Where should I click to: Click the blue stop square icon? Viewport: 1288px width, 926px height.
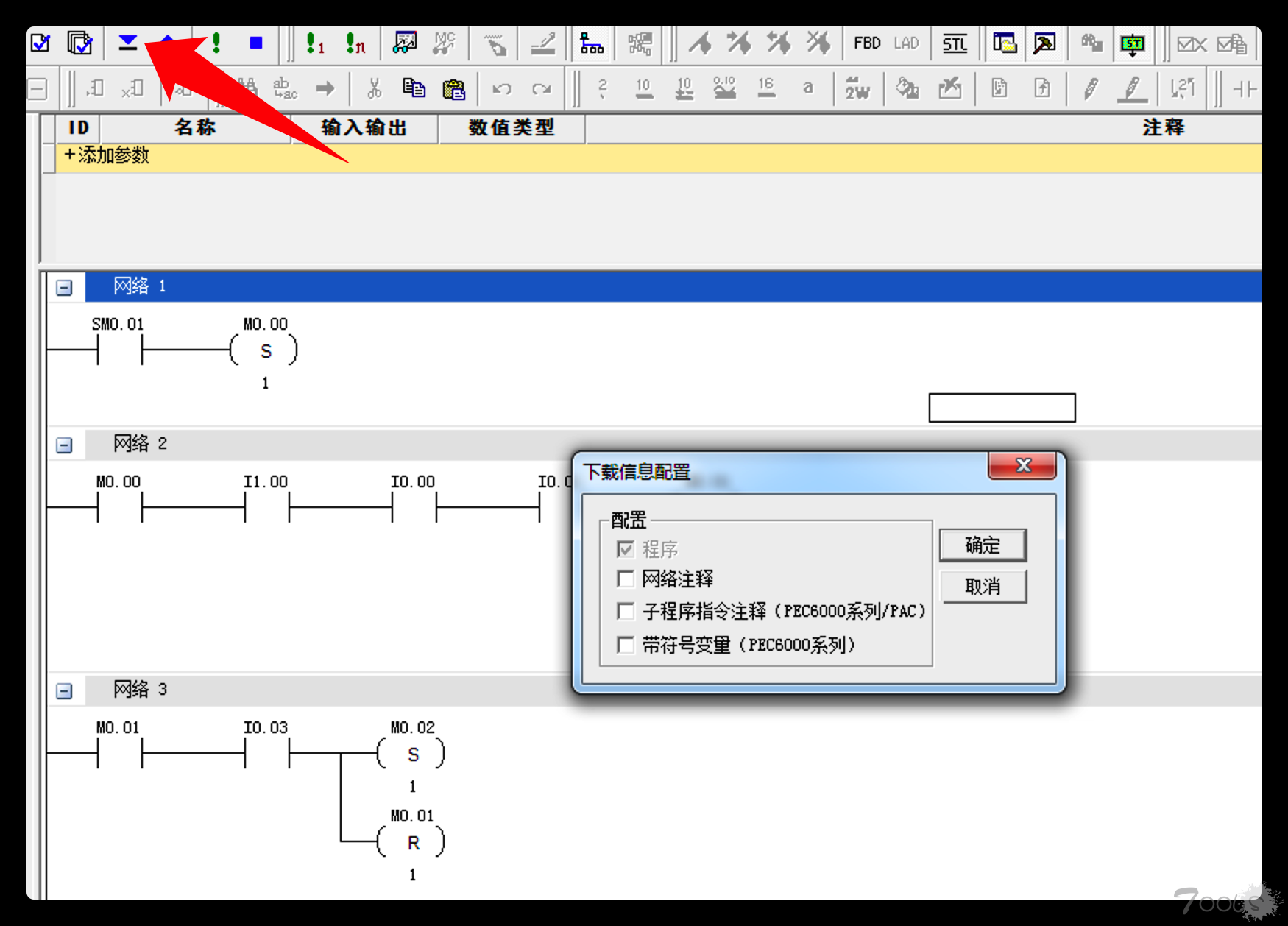(255, 43)
